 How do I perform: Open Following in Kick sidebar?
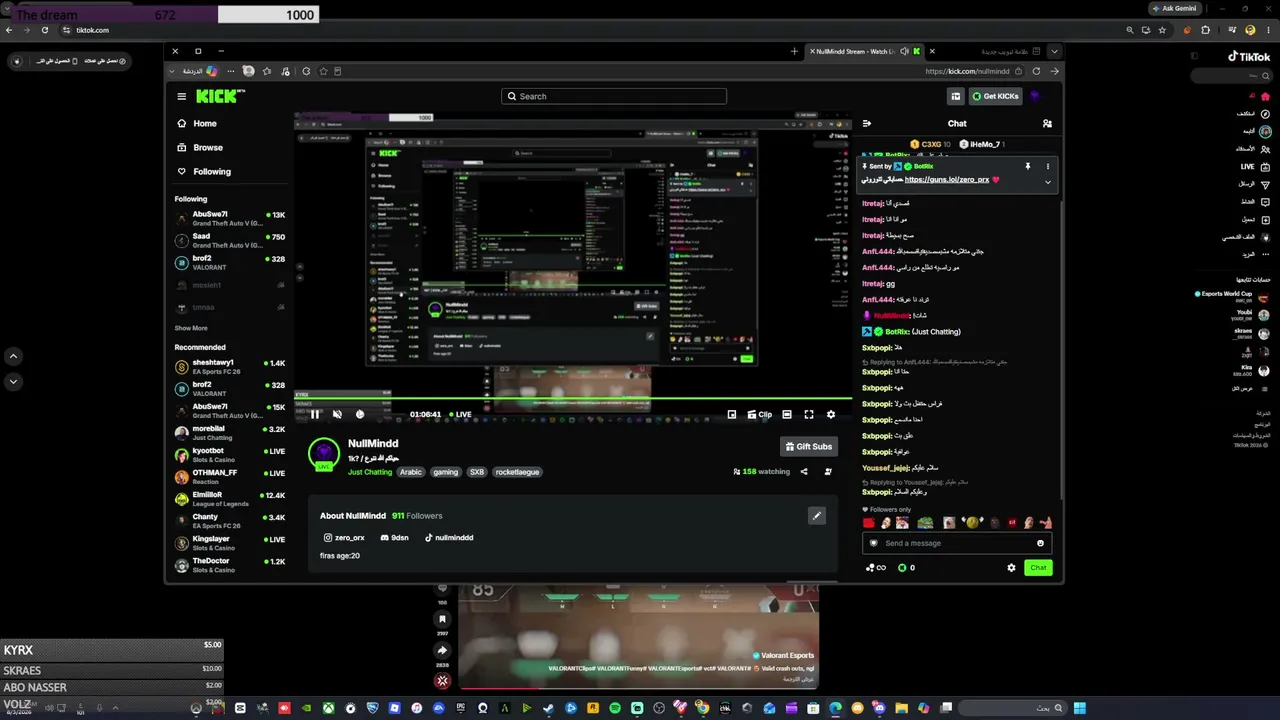pos(203,171)
